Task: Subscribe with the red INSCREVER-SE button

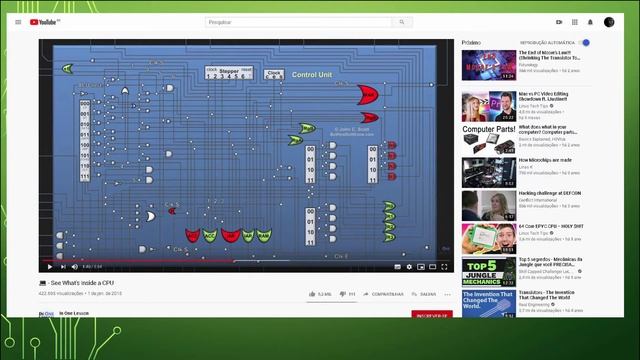Action: point(432,314)
